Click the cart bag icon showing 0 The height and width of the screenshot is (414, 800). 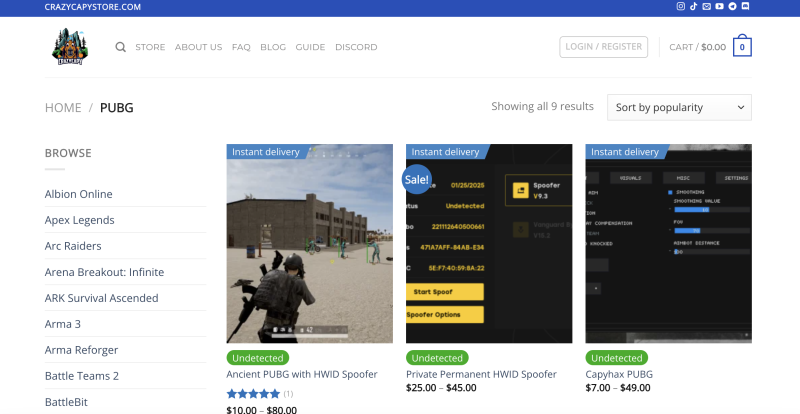[x=742, y=46]
